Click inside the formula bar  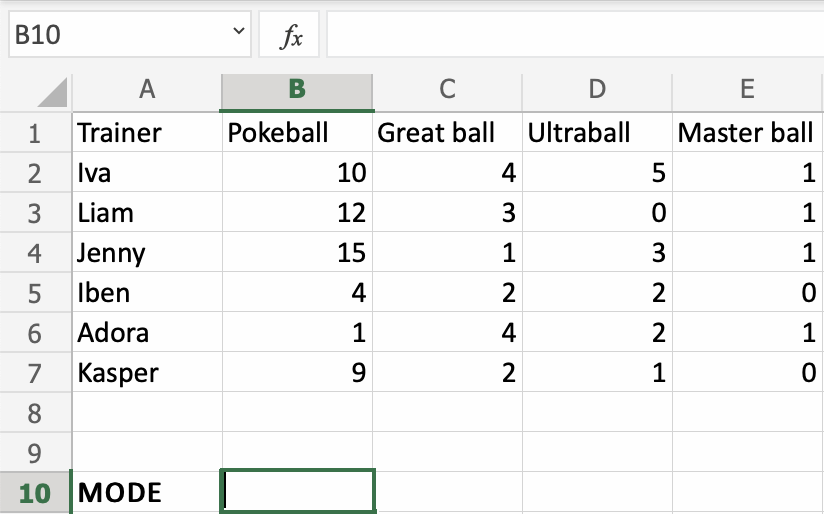click(x=574, y=37)
